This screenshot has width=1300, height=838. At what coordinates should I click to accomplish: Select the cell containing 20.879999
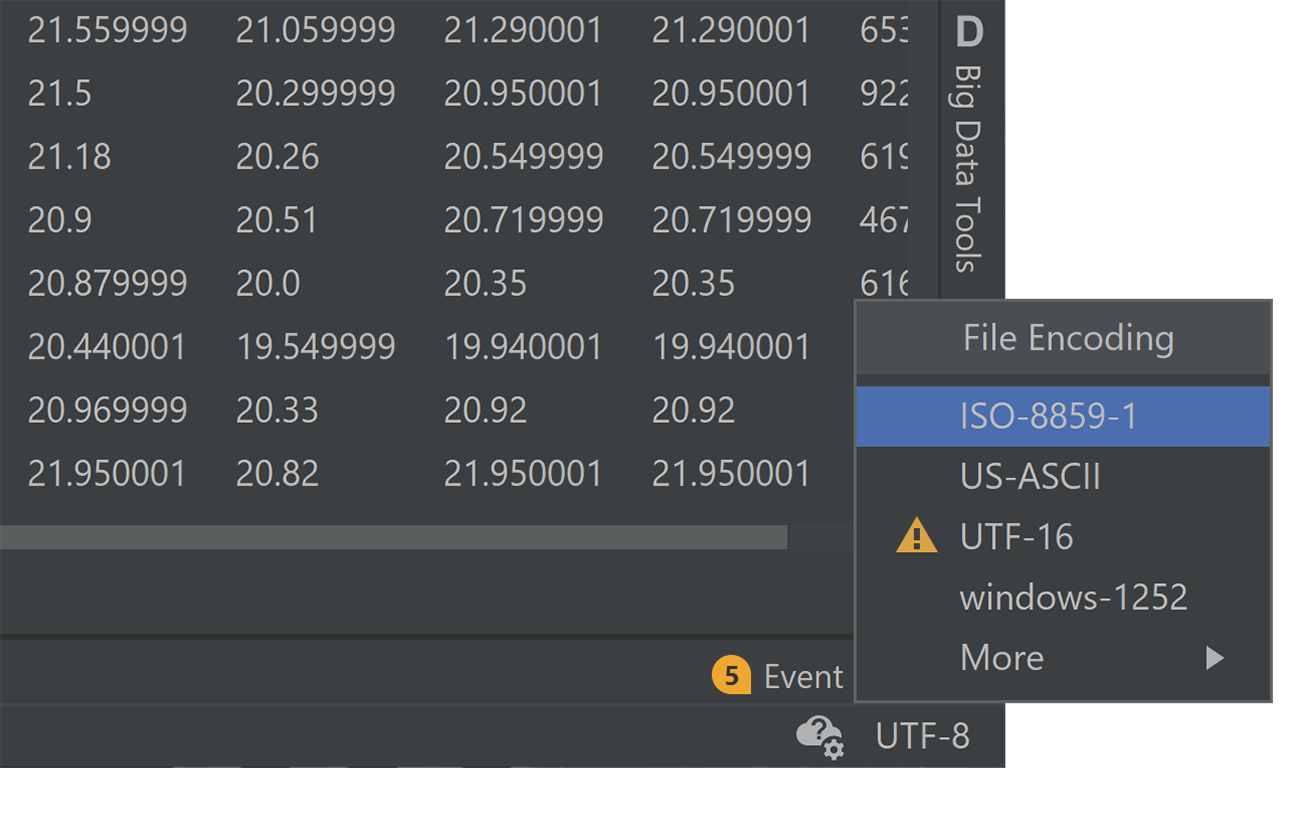point(107,283)
